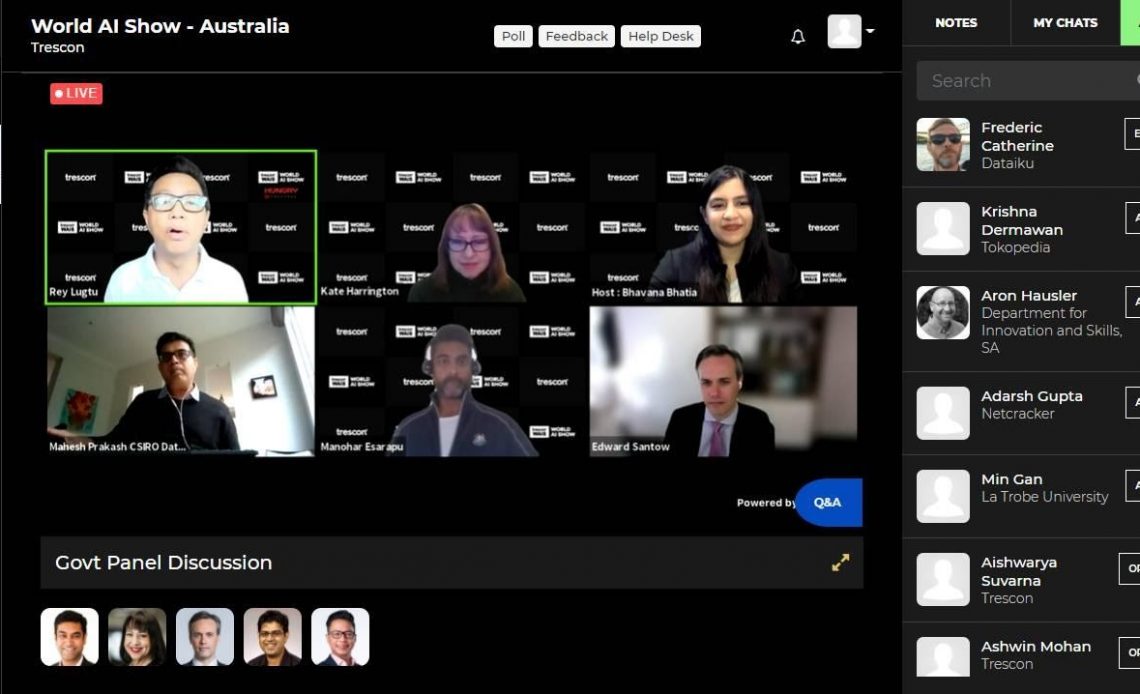Viewport: 1140px width, 694px height.
Task: Select Edward Santow's video tile
Action: [x=723, y=382]
